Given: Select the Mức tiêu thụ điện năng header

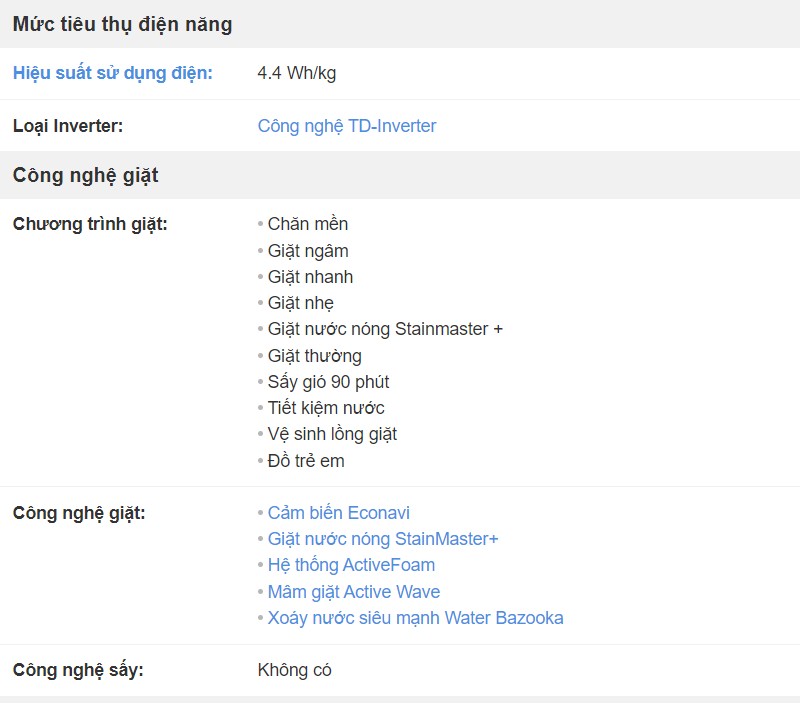Looking at the screenshot, I should point(122,24).
